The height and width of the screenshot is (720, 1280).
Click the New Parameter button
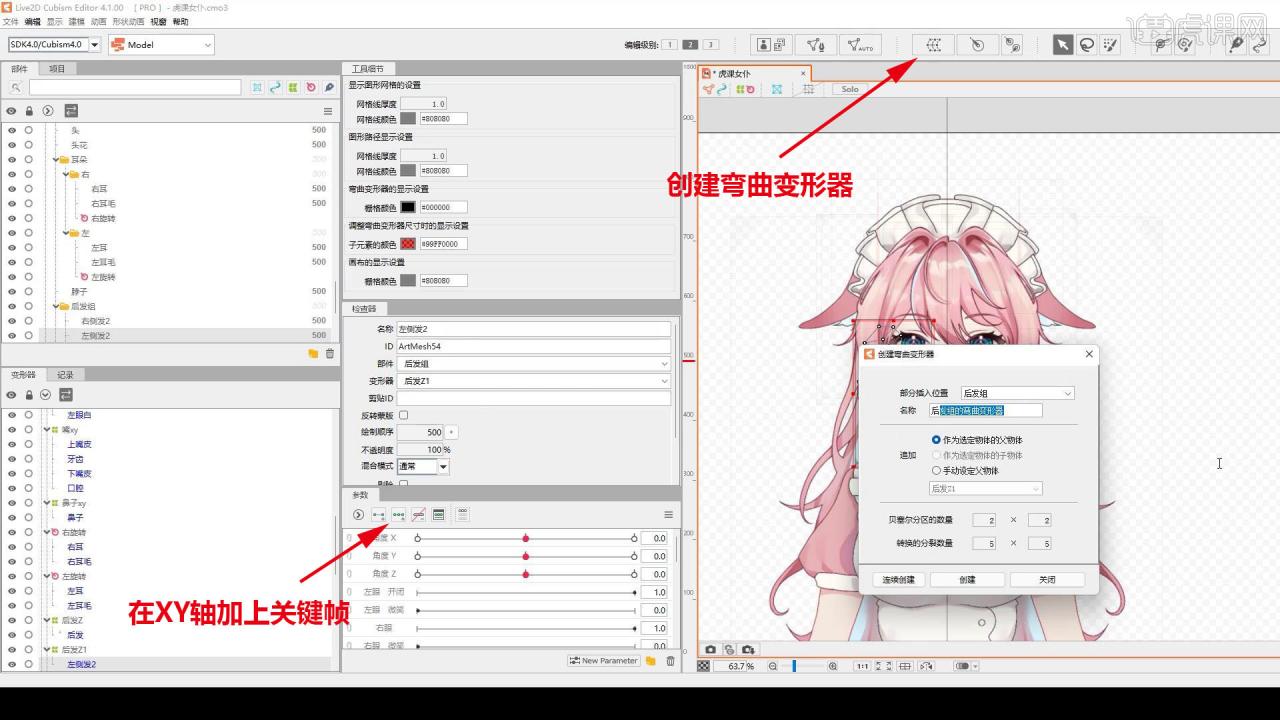pyautogui.click(x=604, y=661)
